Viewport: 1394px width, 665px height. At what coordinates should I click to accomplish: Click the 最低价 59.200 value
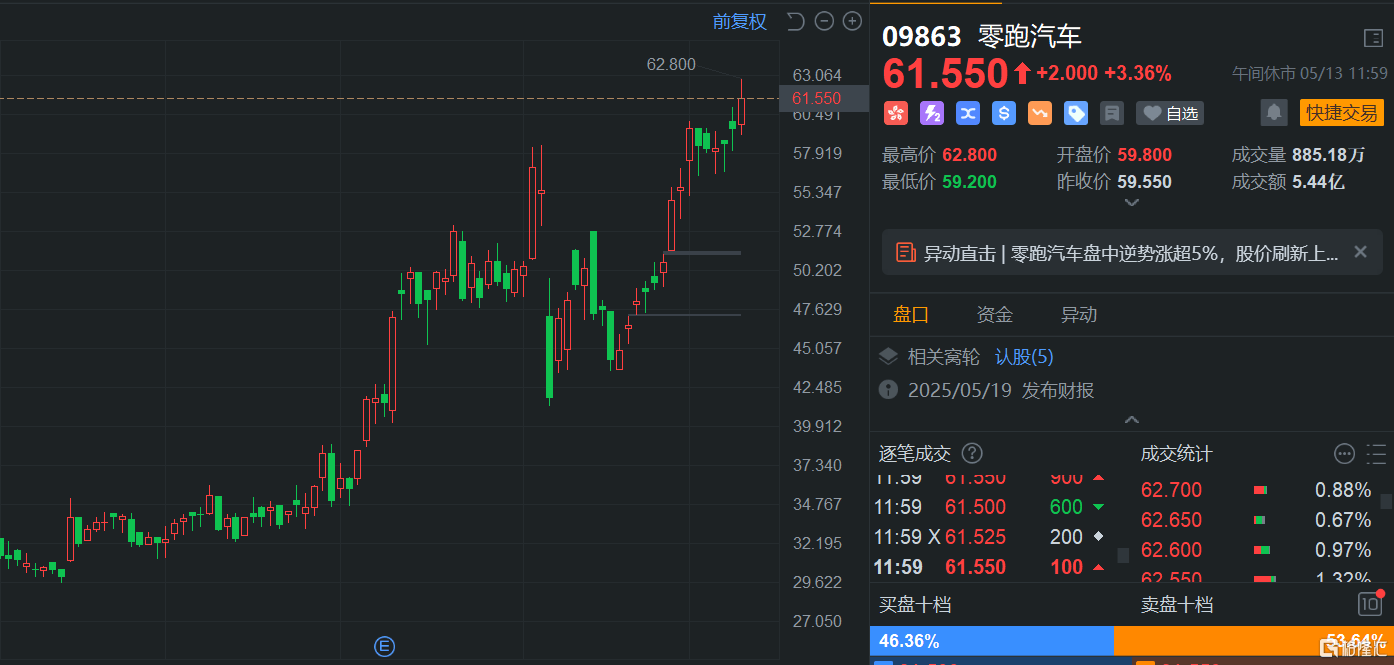tap(969, 182)
